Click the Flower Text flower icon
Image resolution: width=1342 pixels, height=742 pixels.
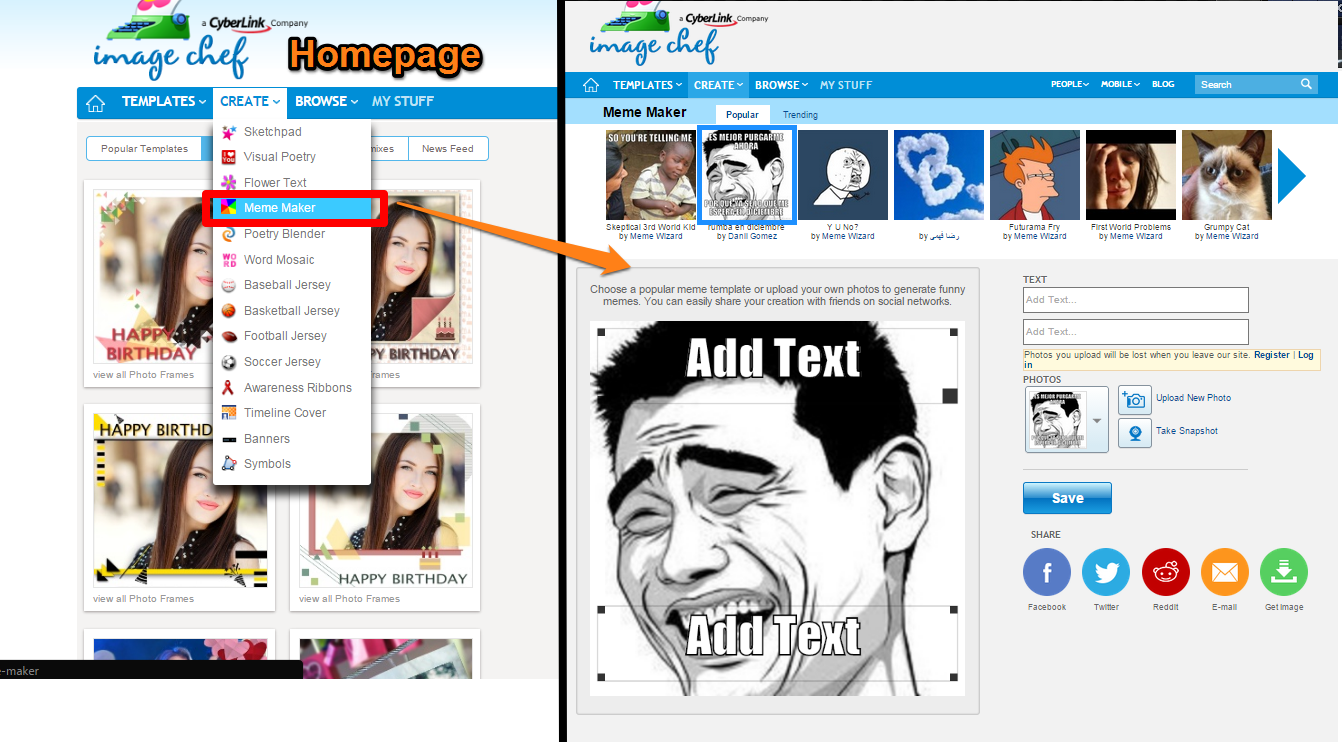click(229, 183)
